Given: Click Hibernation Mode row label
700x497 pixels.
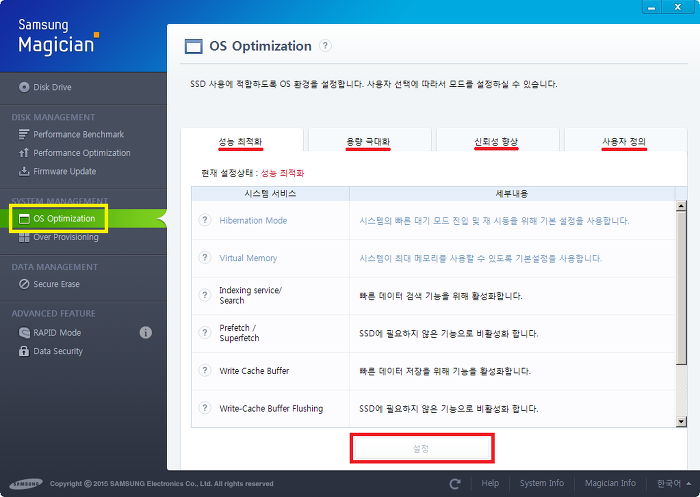Looking at the screenshot, I should tap(253, 221).
